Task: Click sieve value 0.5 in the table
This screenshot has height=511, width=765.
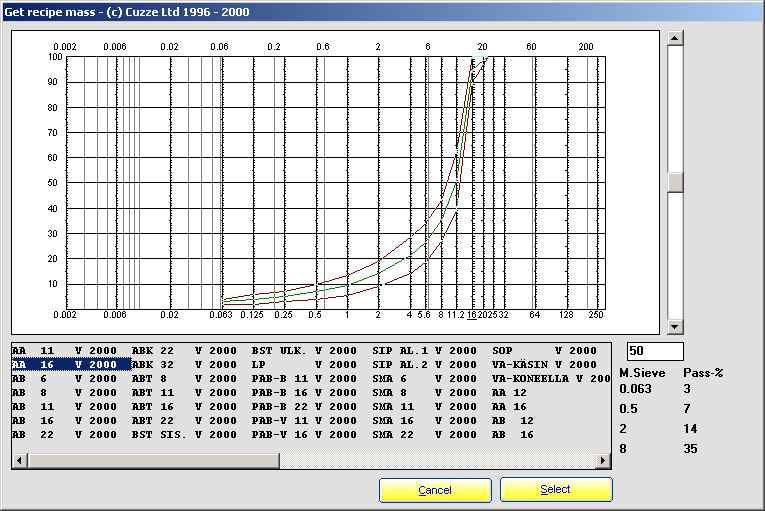Action: click(x=628, y=409)
